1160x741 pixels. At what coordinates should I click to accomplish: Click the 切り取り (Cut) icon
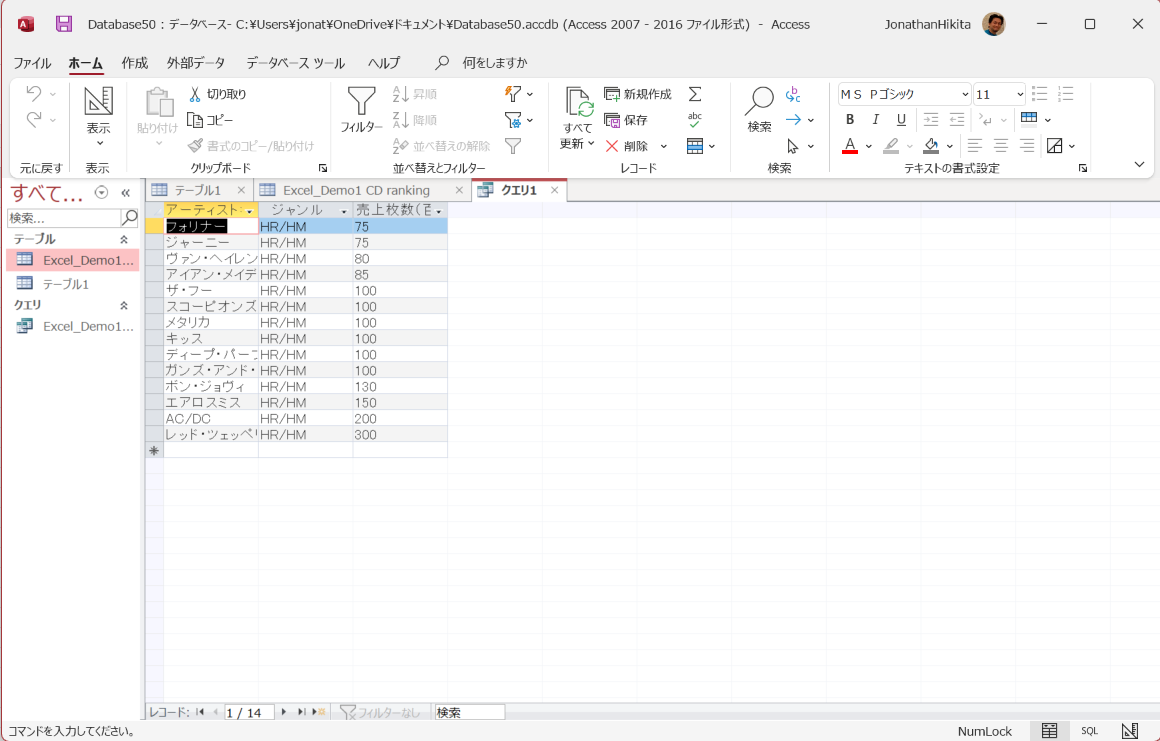(194, 95)
